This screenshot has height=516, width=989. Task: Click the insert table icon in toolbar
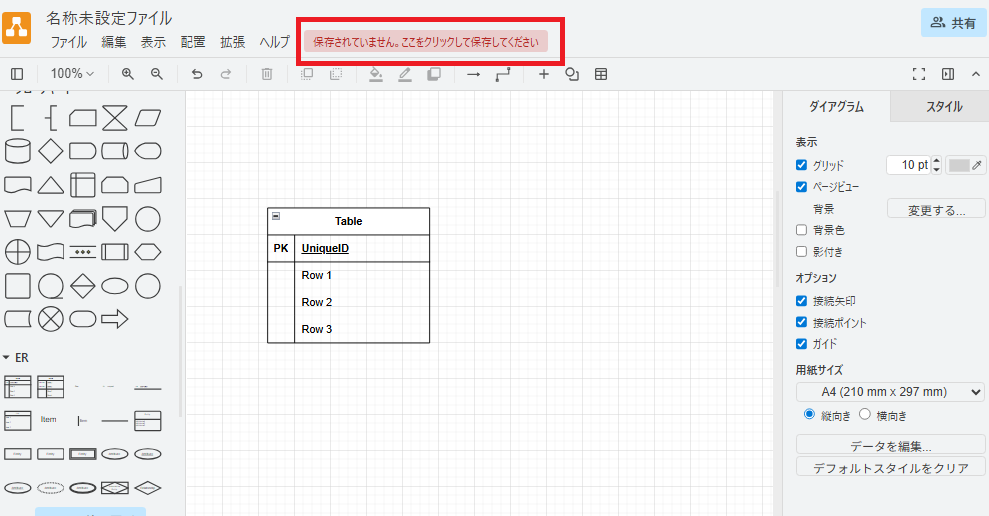601,74
